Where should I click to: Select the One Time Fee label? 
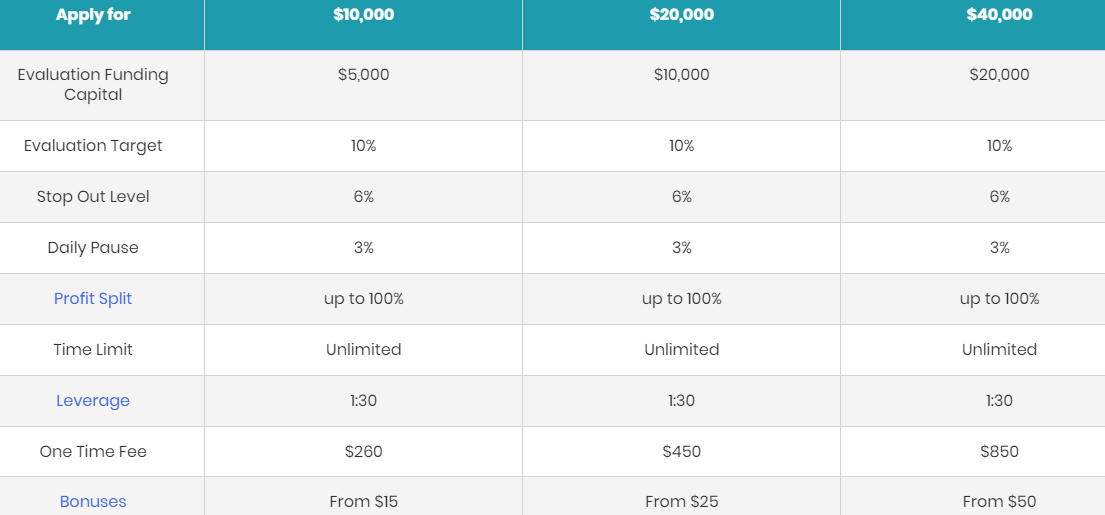pos(93,452)
